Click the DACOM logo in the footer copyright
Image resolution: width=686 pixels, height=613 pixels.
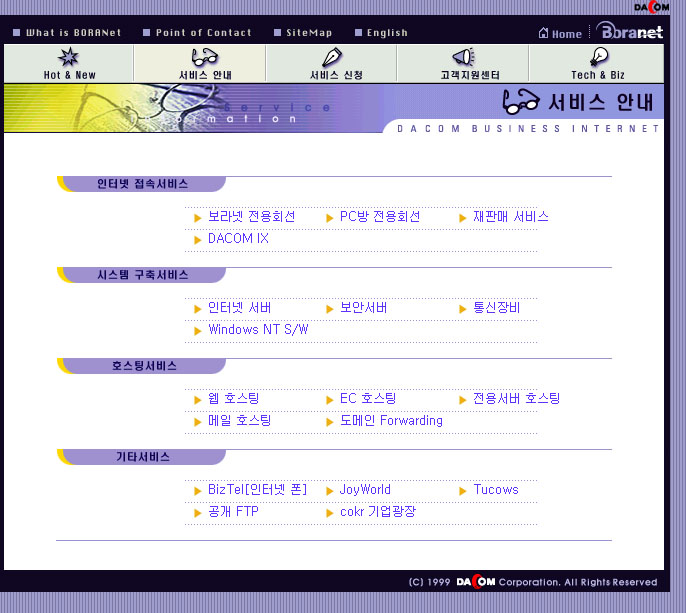(x=476, y=582)
